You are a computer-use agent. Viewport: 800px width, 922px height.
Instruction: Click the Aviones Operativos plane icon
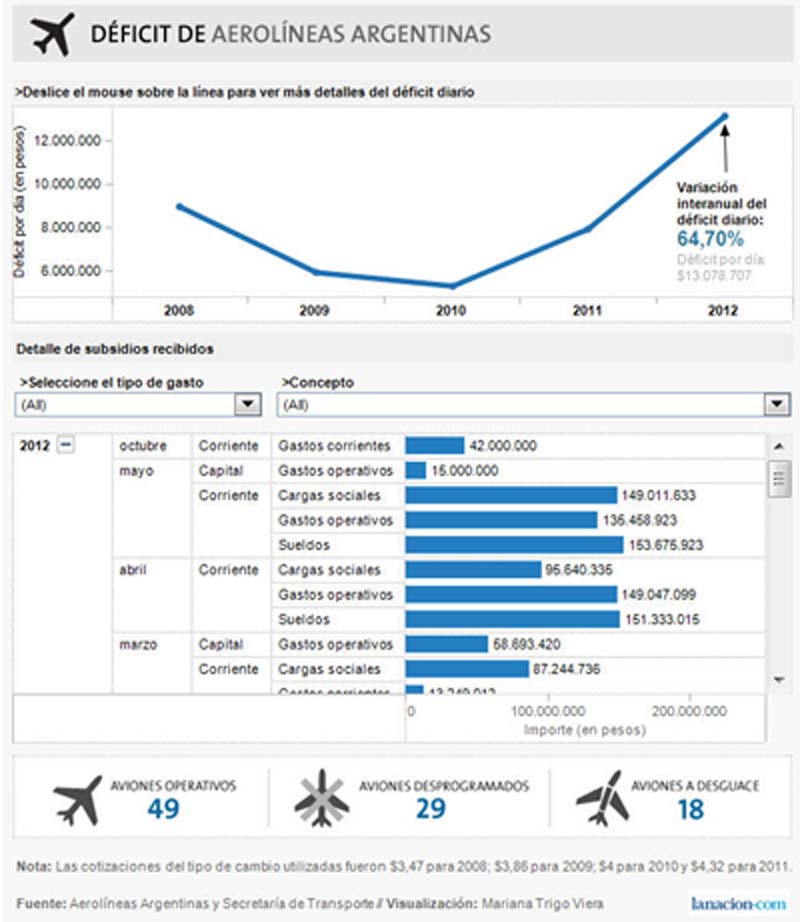[77, 800]
